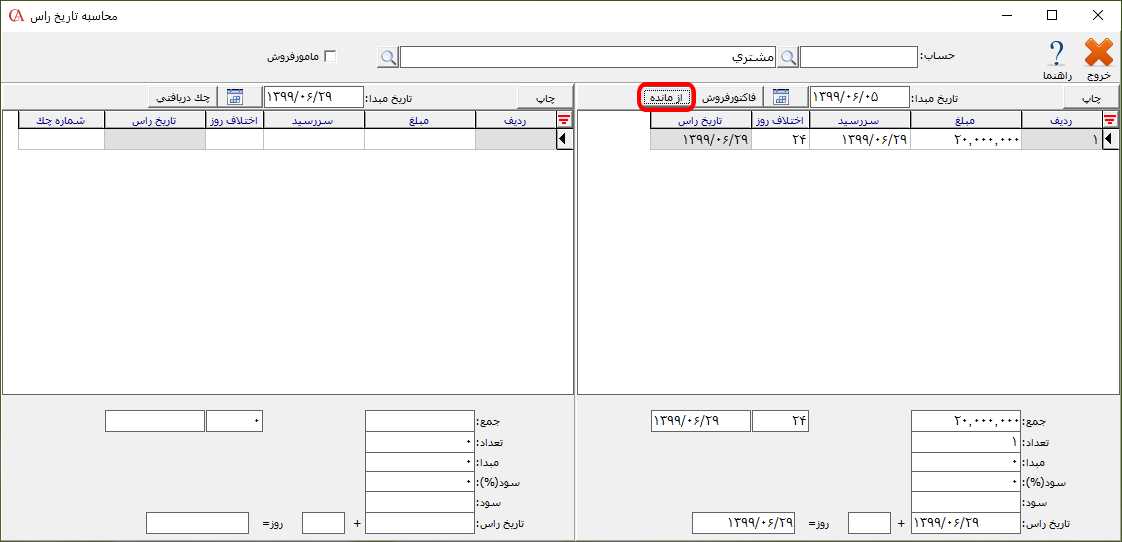Click red filter icon in right table header
The image size is (1122, 542).
click(x=1110, y=121)
